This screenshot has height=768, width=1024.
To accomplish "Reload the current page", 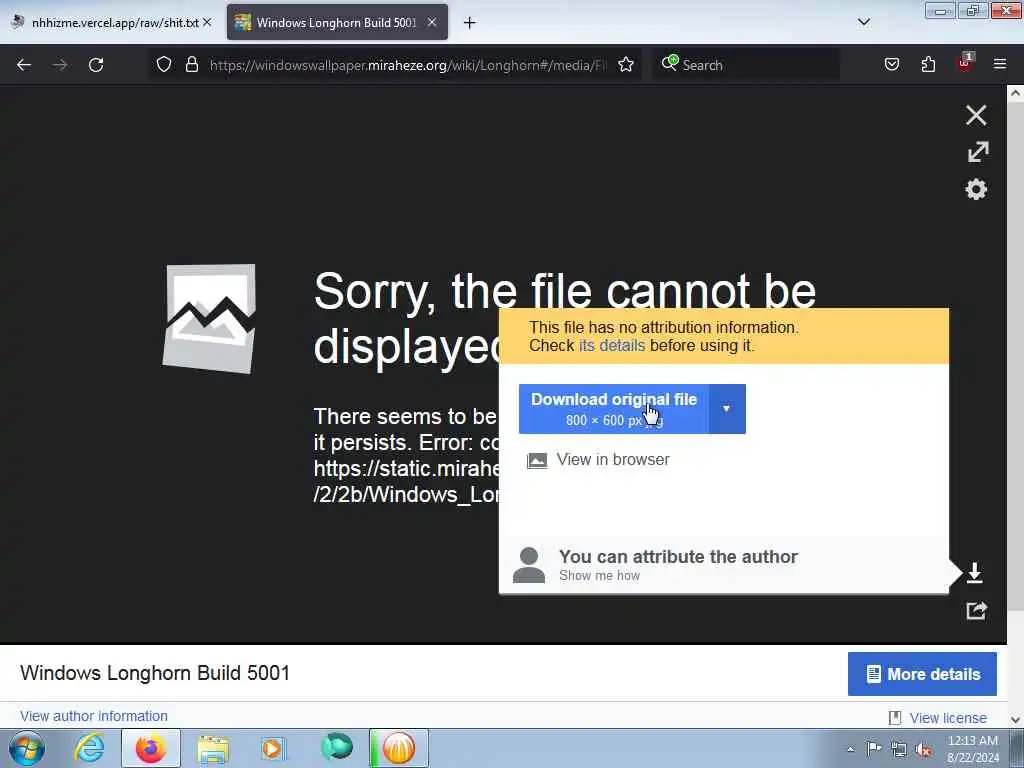I will tap(96, 65).
